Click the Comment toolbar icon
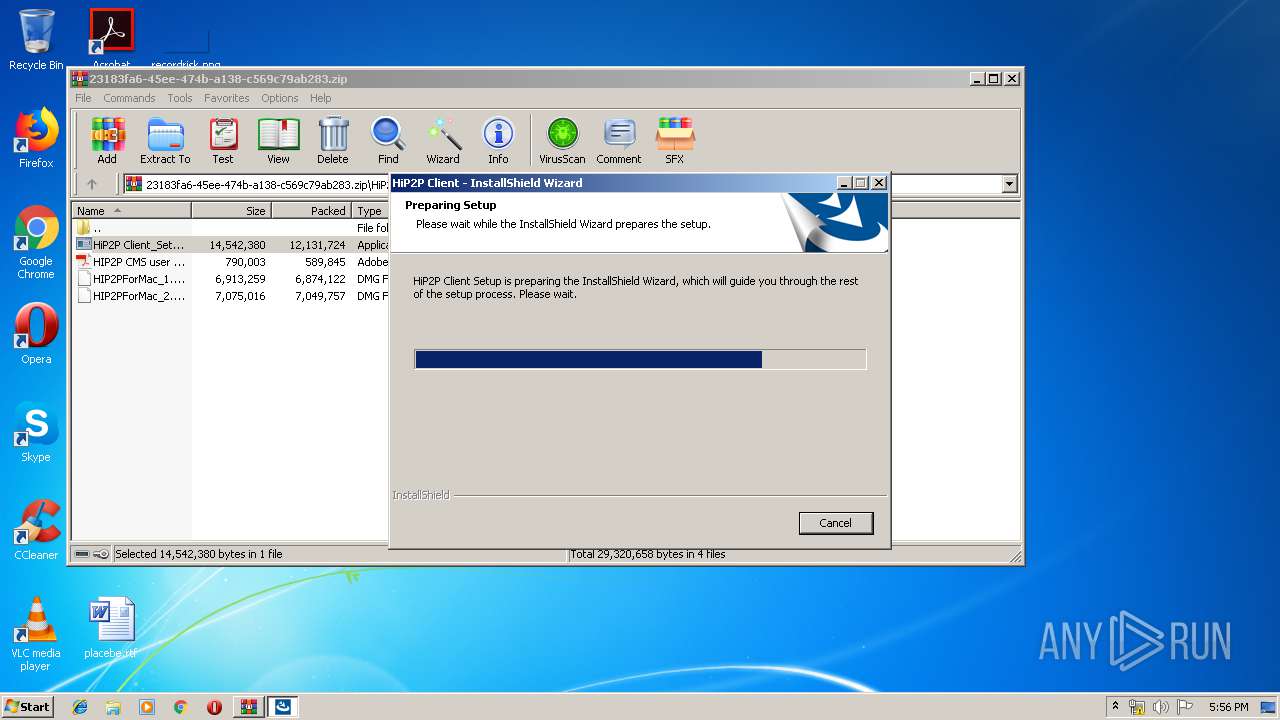 click(619, 140)
